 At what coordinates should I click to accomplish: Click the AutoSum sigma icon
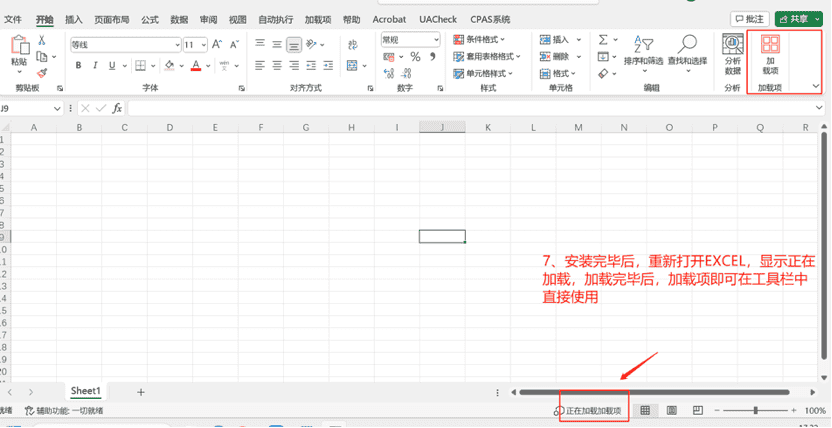[x=604, y=40]
